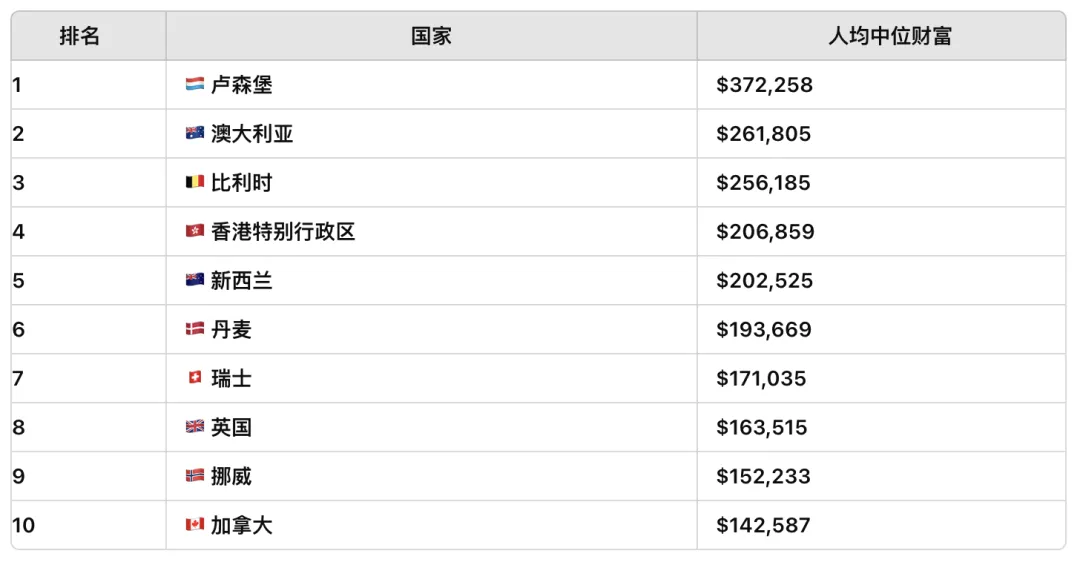Screen dimensions: 1080x565
Task: Click the $171,035 value for 瑞士
Action: click(x=761, y=378)
